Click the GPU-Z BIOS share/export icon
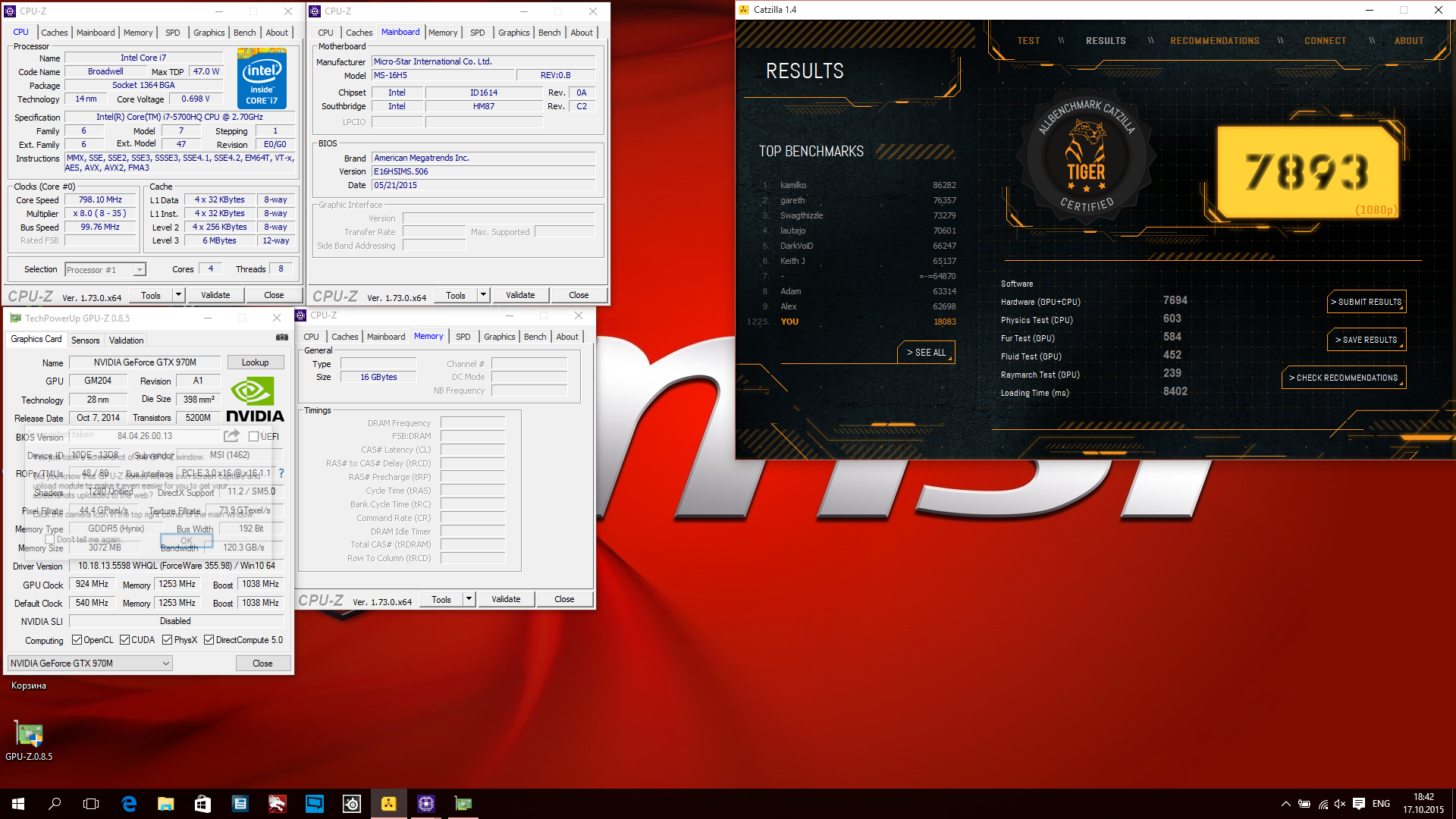This screenshot has height=819, width=1456. click(231, 436)
